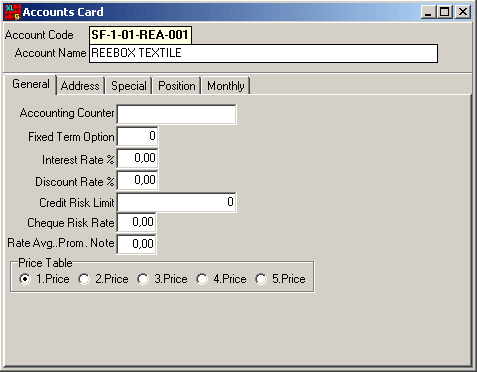Click the Rate Avg..Prom. Note field
Screen dimensions: 477x372
click(136, 244)
